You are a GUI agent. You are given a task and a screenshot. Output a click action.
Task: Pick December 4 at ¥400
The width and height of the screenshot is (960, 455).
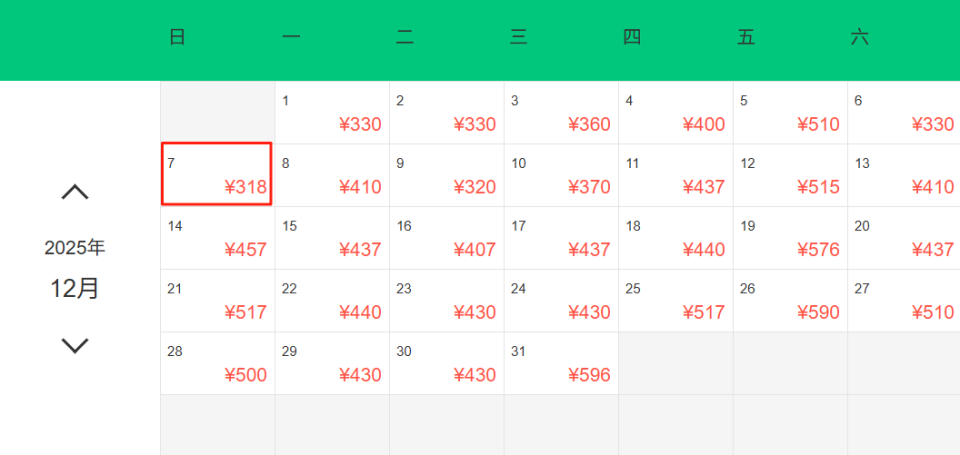675,113
